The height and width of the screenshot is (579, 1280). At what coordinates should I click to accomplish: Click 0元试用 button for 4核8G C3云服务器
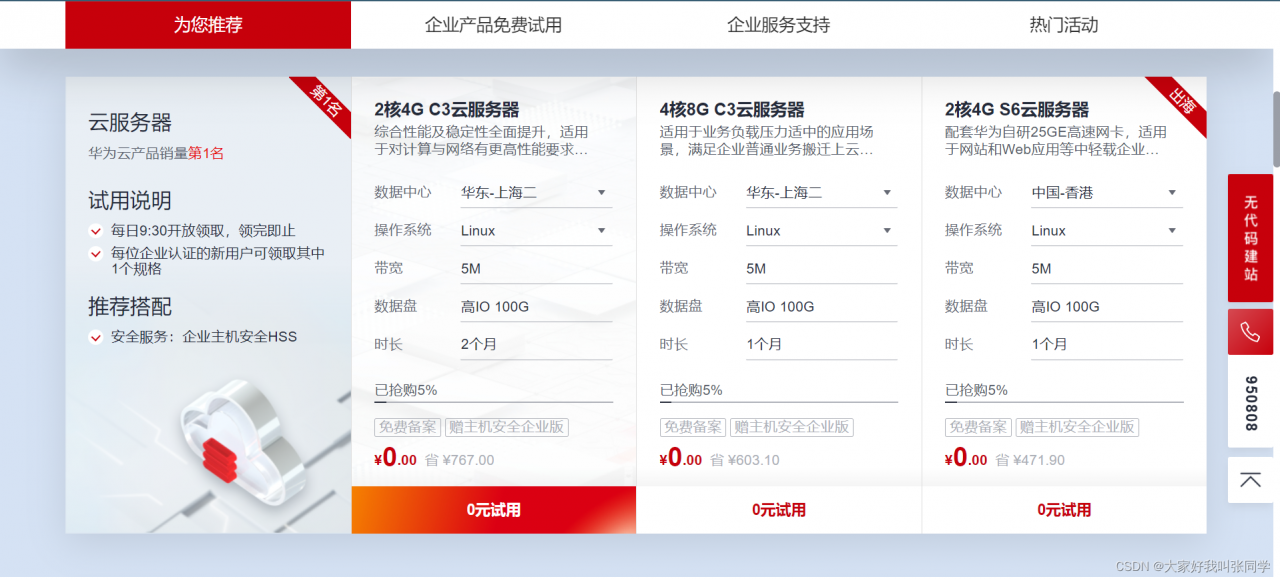(779, 510)
